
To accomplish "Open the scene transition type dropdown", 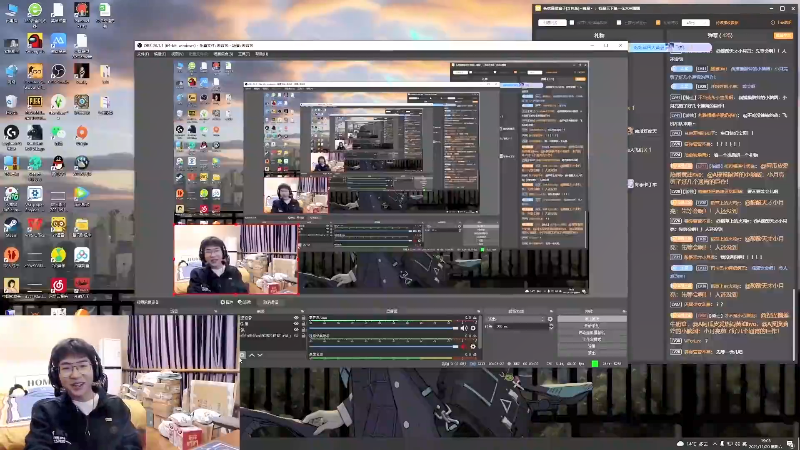I will tap(515, 319).
